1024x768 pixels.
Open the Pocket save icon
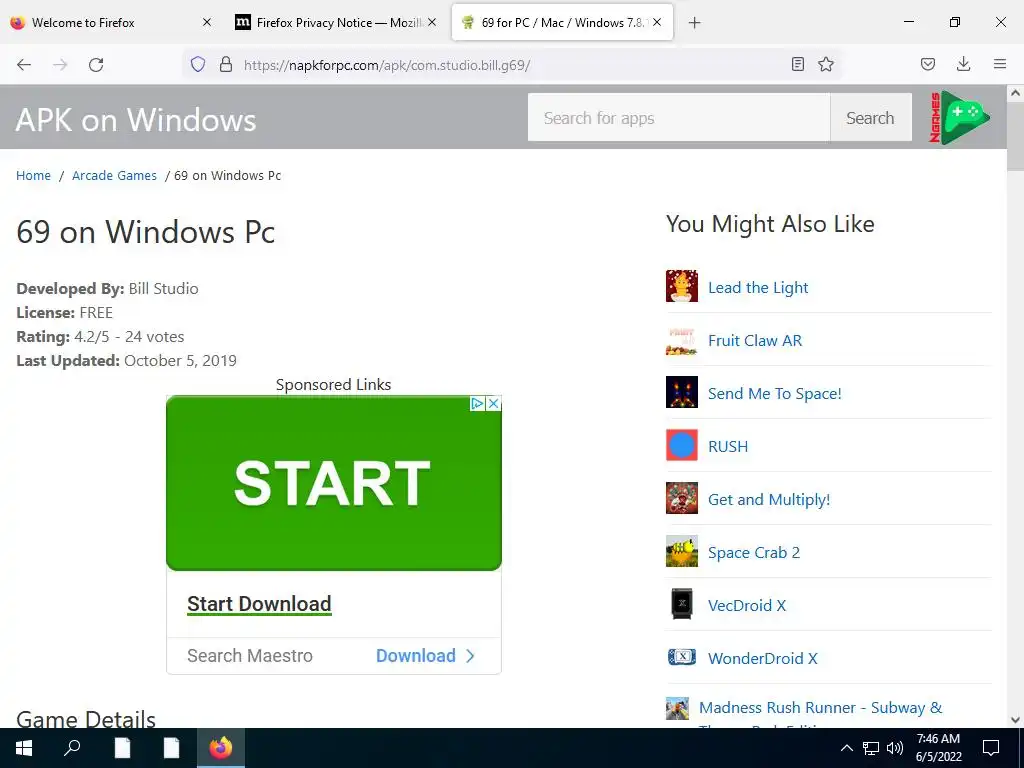pyautogui.click(x=928, y=64)
